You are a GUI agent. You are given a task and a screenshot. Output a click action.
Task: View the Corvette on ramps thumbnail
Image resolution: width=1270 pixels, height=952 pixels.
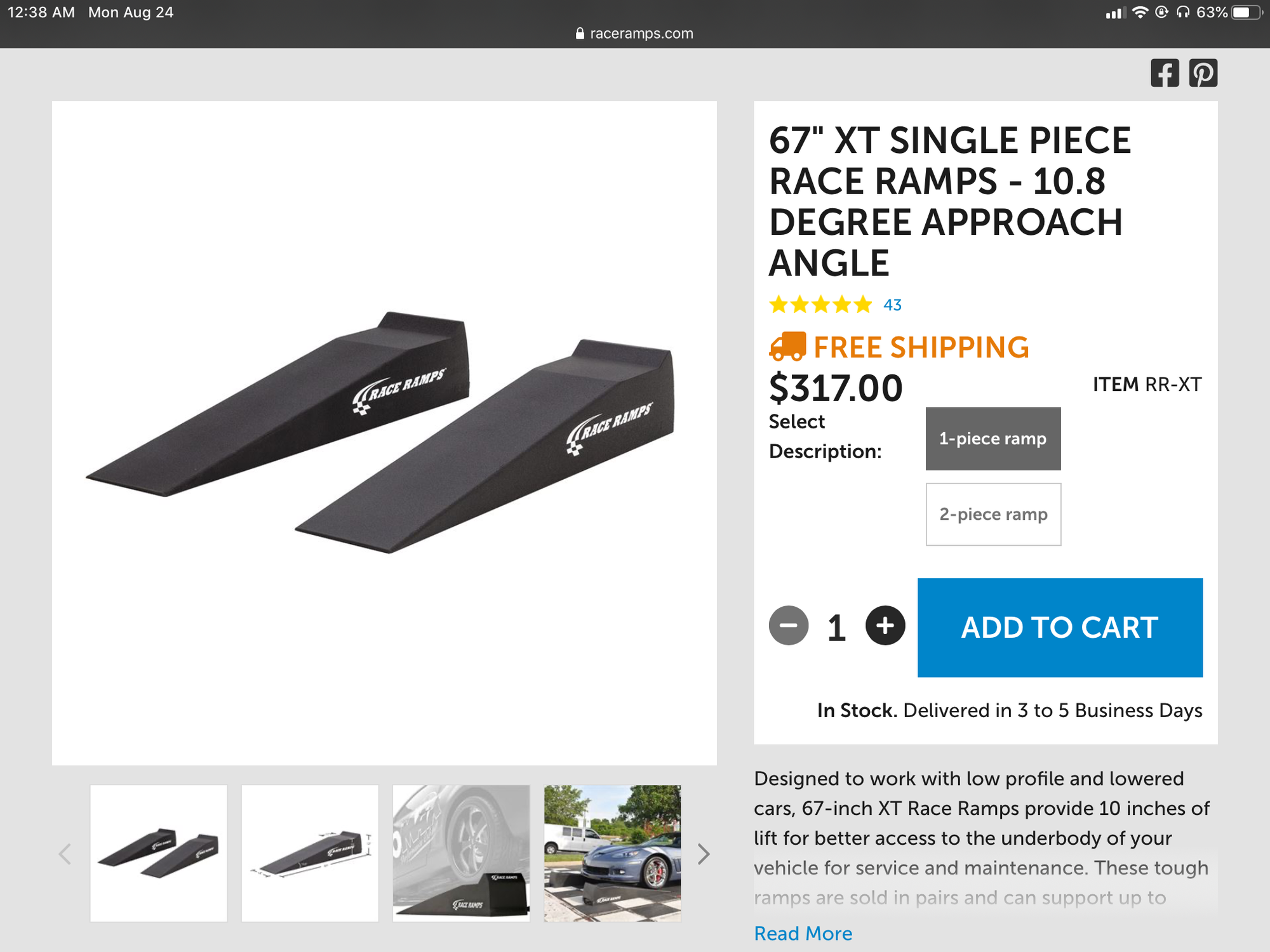coord(612,853)
